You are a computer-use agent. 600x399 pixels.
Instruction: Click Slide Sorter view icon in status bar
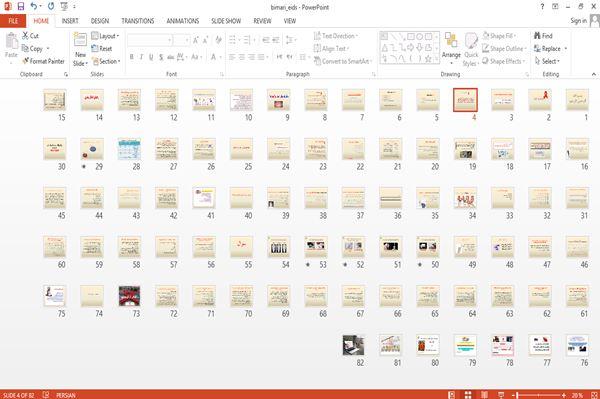click(468, 395)
